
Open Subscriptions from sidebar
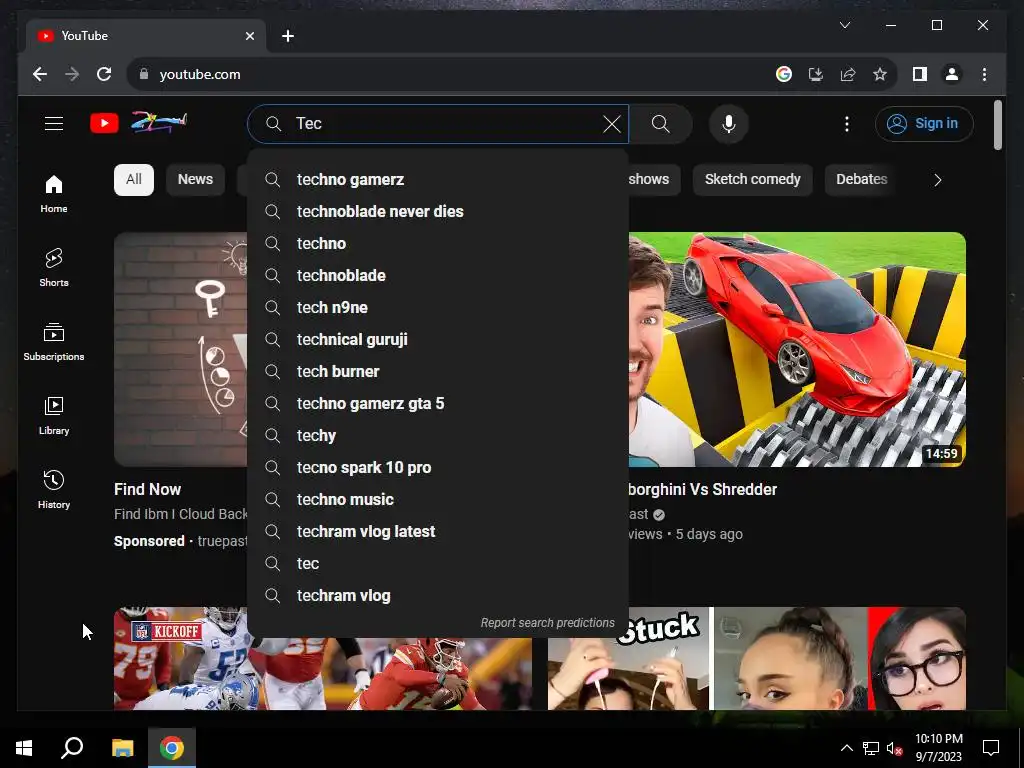[54, 342]
